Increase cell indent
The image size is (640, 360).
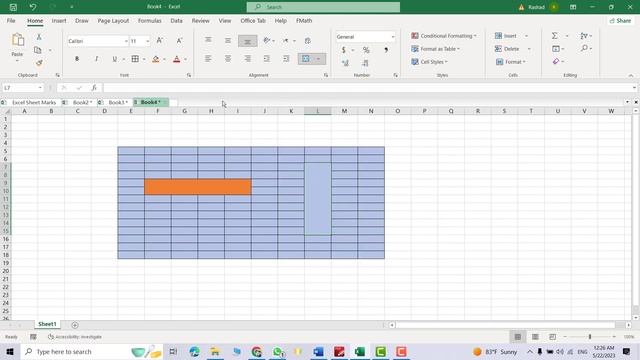286,59
